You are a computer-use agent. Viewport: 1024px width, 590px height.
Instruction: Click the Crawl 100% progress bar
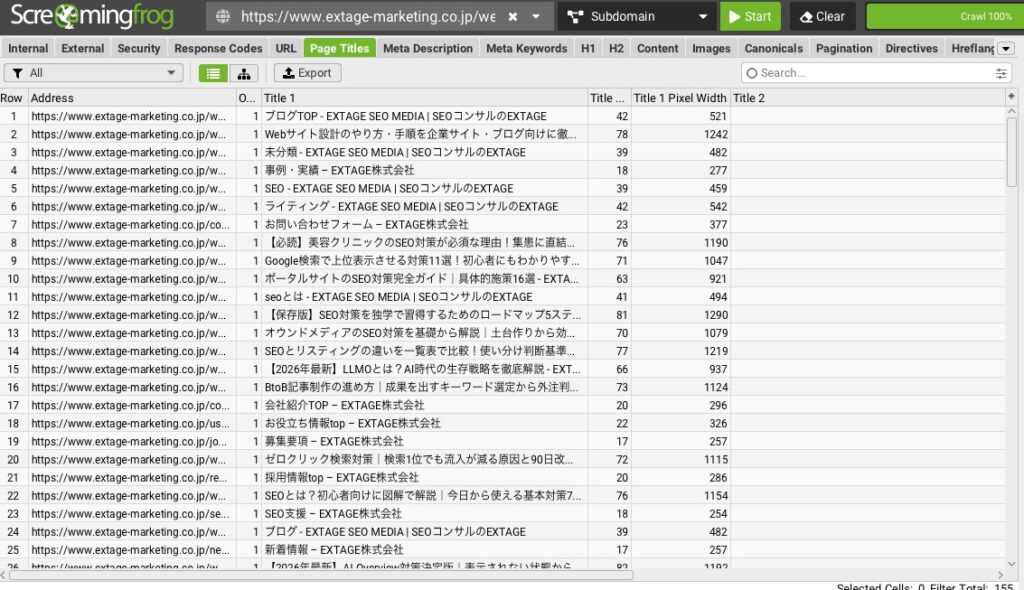944,17
